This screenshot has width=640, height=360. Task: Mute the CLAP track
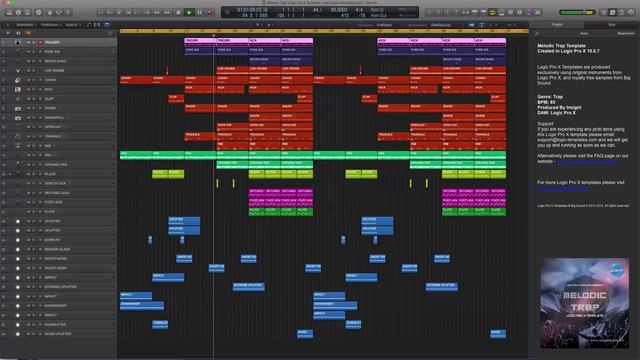(28, 99)
